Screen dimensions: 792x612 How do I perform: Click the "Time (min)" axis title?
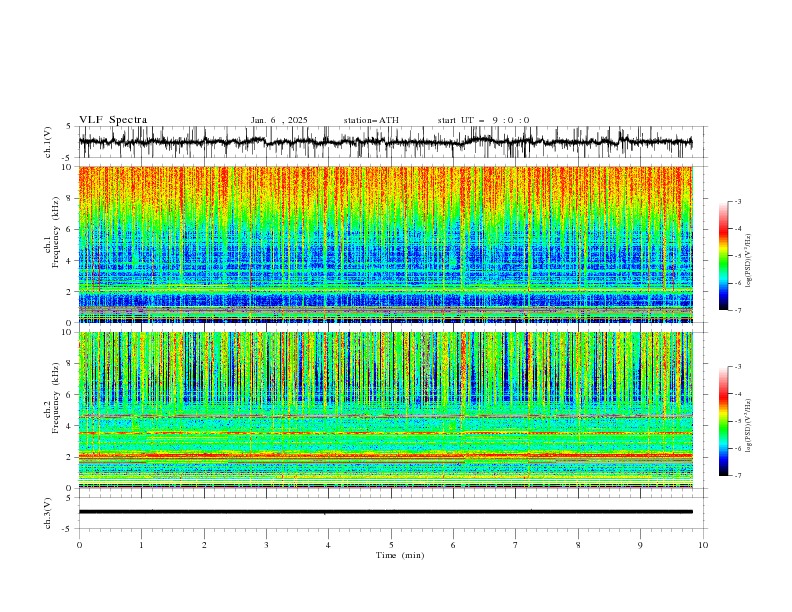point(400,555)
